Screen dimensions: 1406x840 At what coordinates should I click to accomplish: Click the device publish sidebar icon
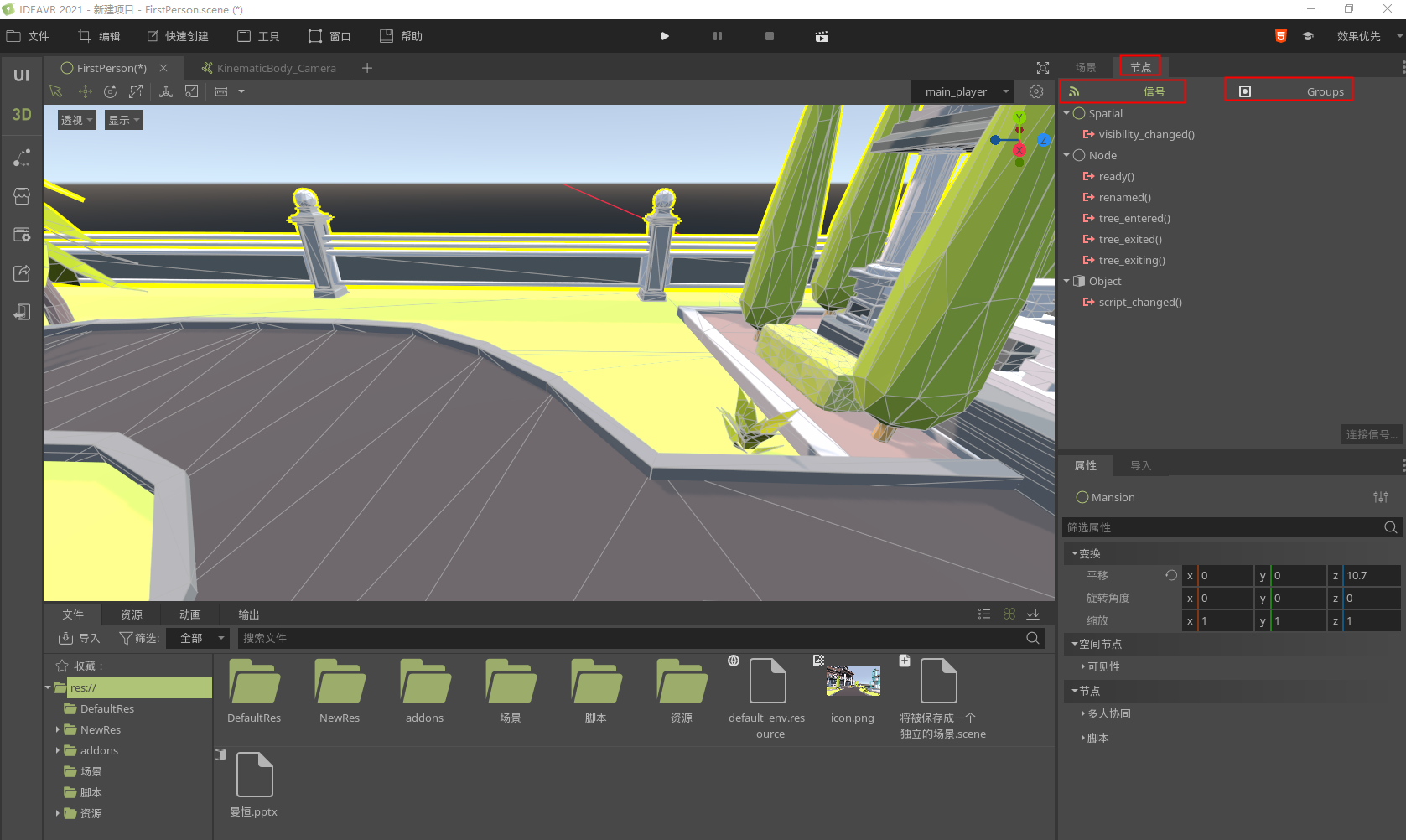pos(22,312)
